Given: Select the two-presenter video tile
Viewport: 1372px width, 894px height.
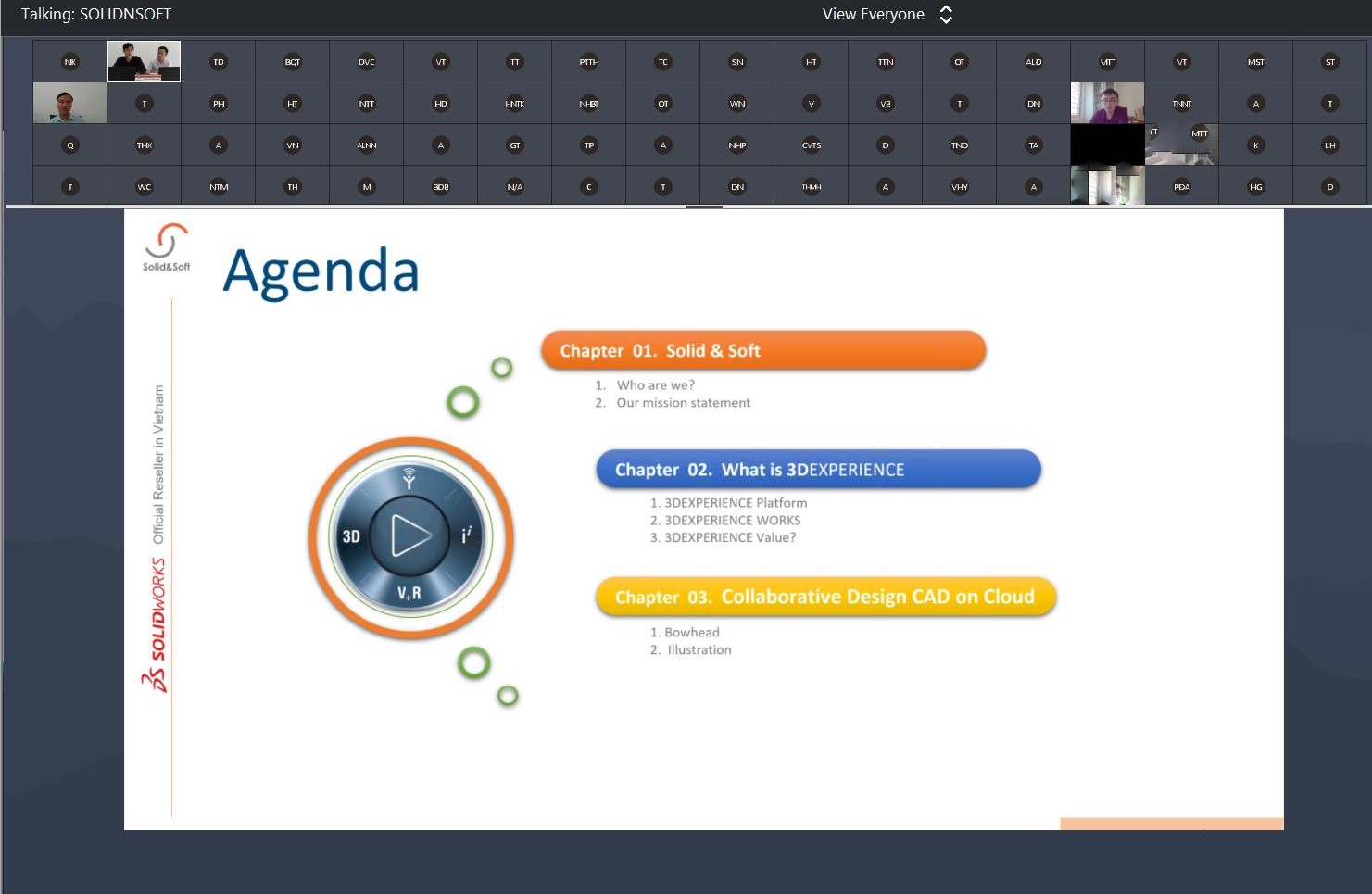Looking at the screenshot, I should pos(145,61).
